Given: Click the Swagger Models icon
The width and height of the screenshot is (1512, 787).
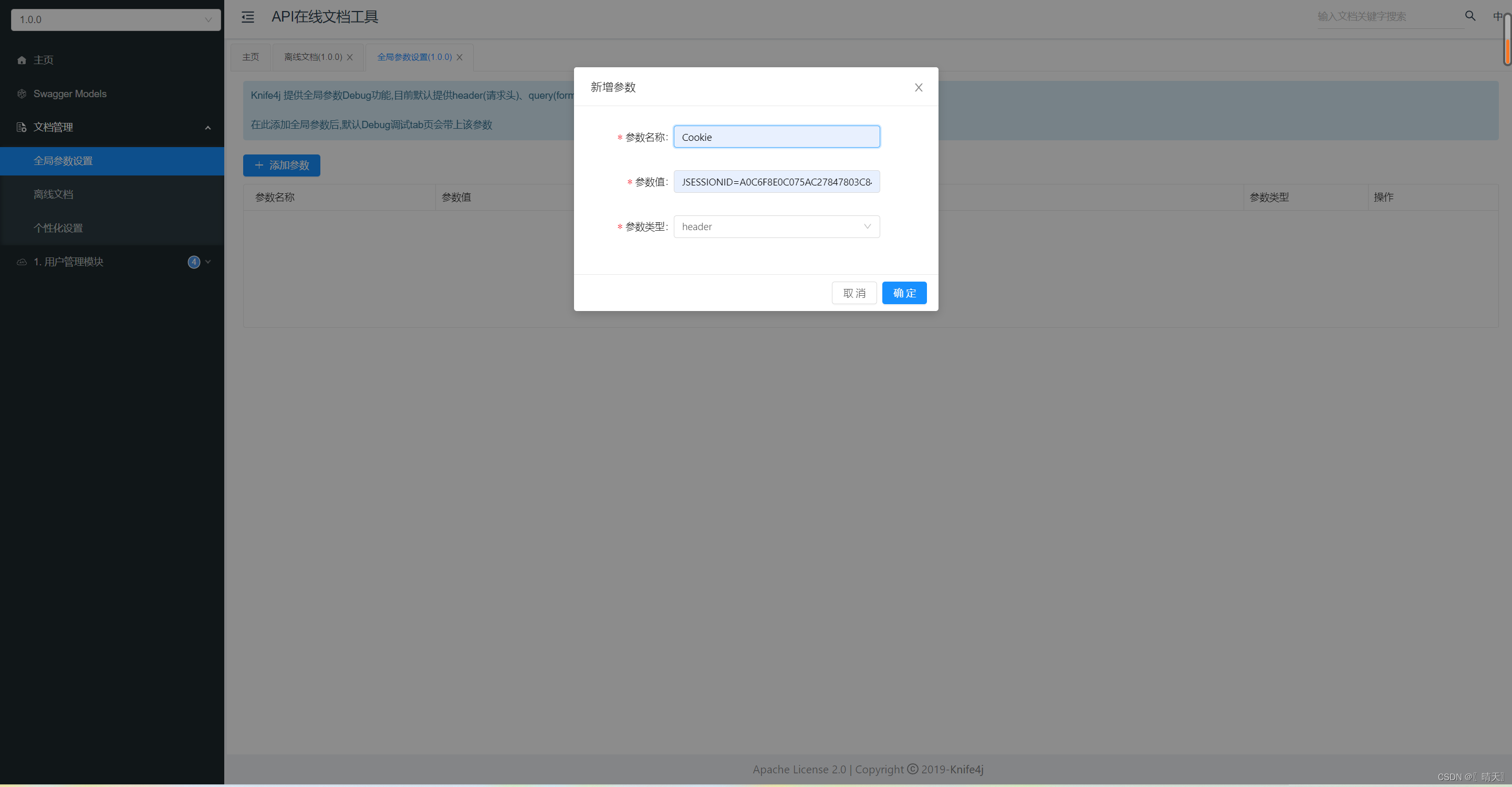Looking at the screenshot, I should [x=22, y=94].
